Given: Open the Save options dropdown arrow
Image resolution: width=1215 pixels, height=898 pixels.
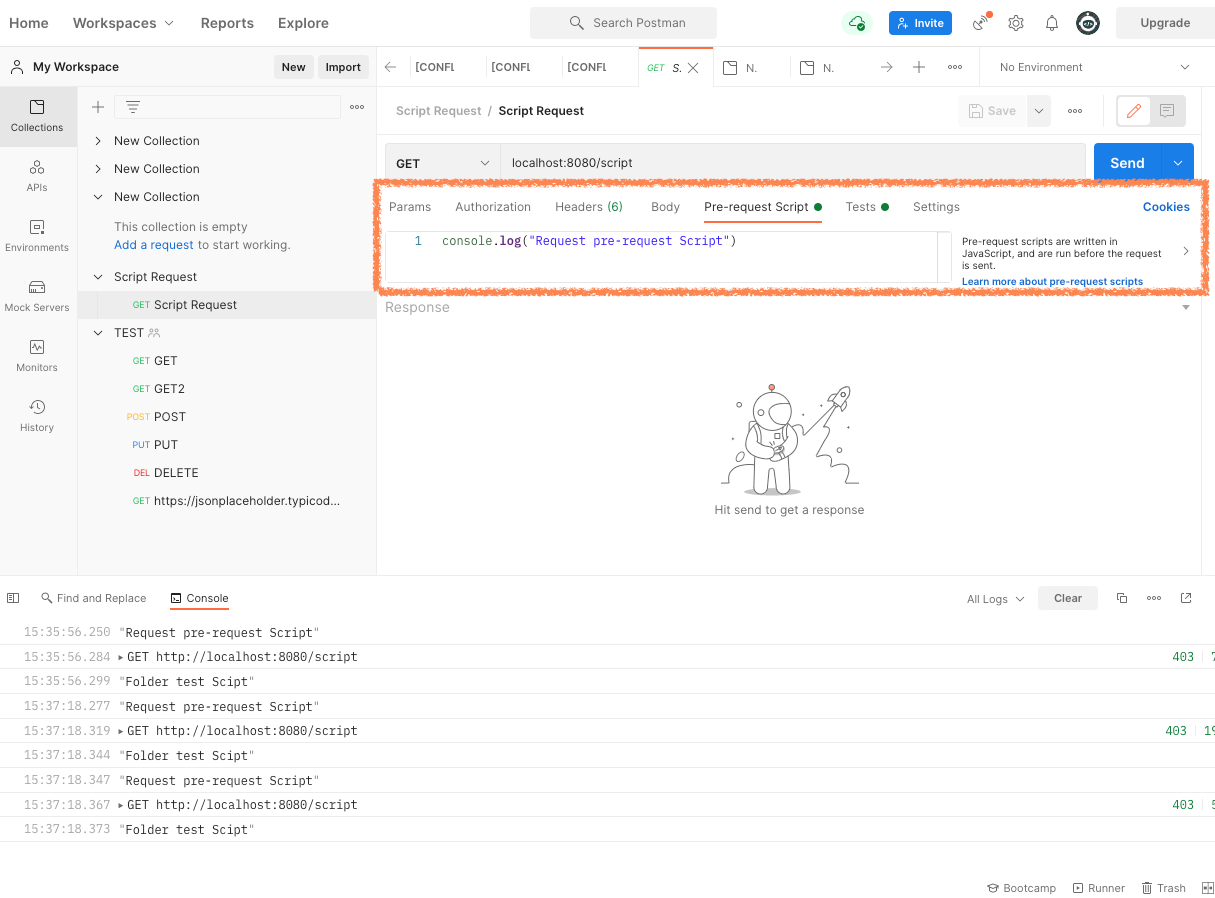Looking at the screenshot, I should pyautogui.click(x=1039, y=111).
